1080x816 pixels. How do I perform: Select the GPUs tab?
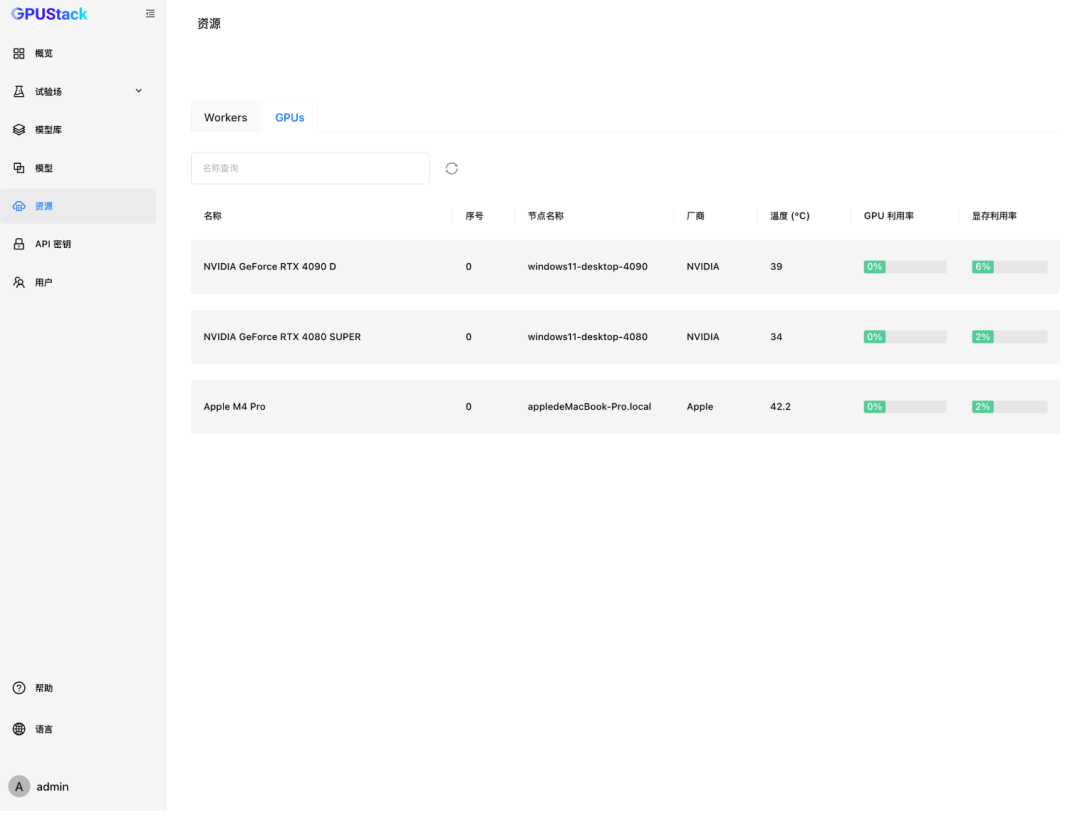coord(290,117)
